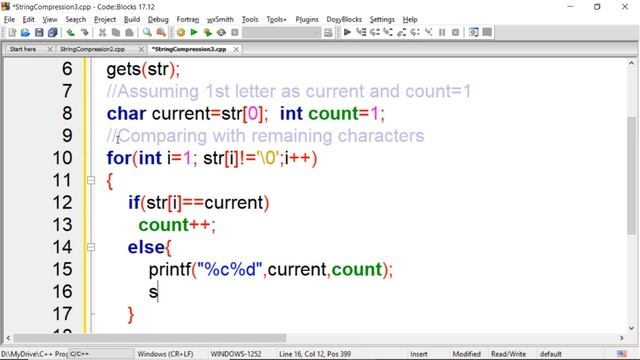Viewport: 640px width, 360px height.
Task: Click the Insert mode status entry
Action: tap(419, 354)
